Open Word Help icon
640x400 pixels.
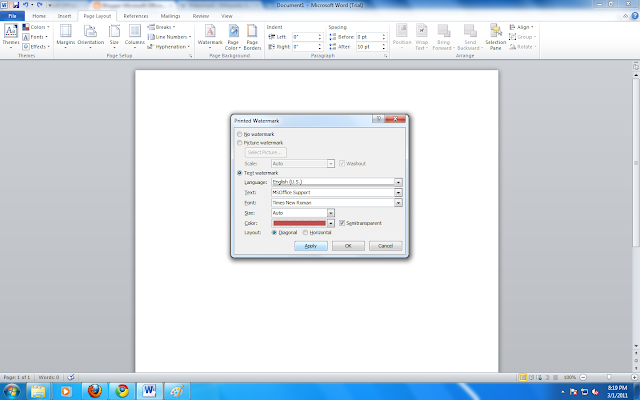pyautogui.click(x=635, y=16)
